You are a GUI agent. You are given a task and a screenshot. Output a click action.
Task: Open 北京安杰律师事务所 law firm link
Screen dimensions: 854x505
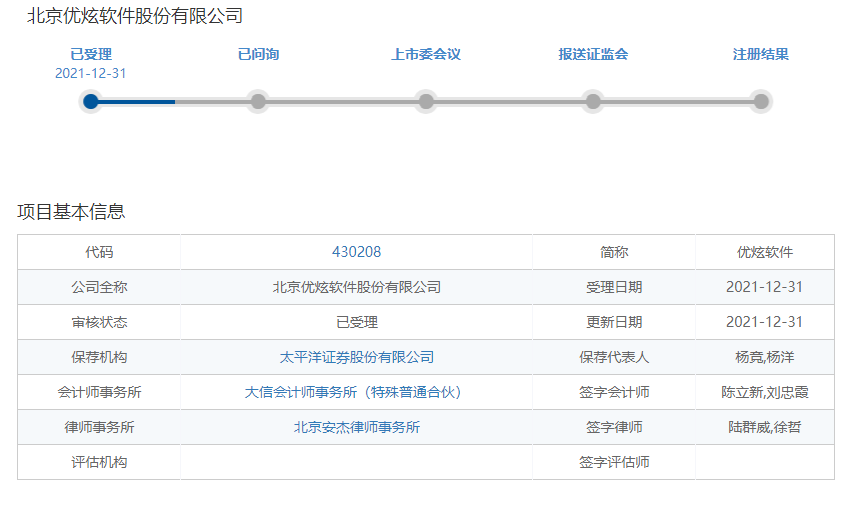356,427
